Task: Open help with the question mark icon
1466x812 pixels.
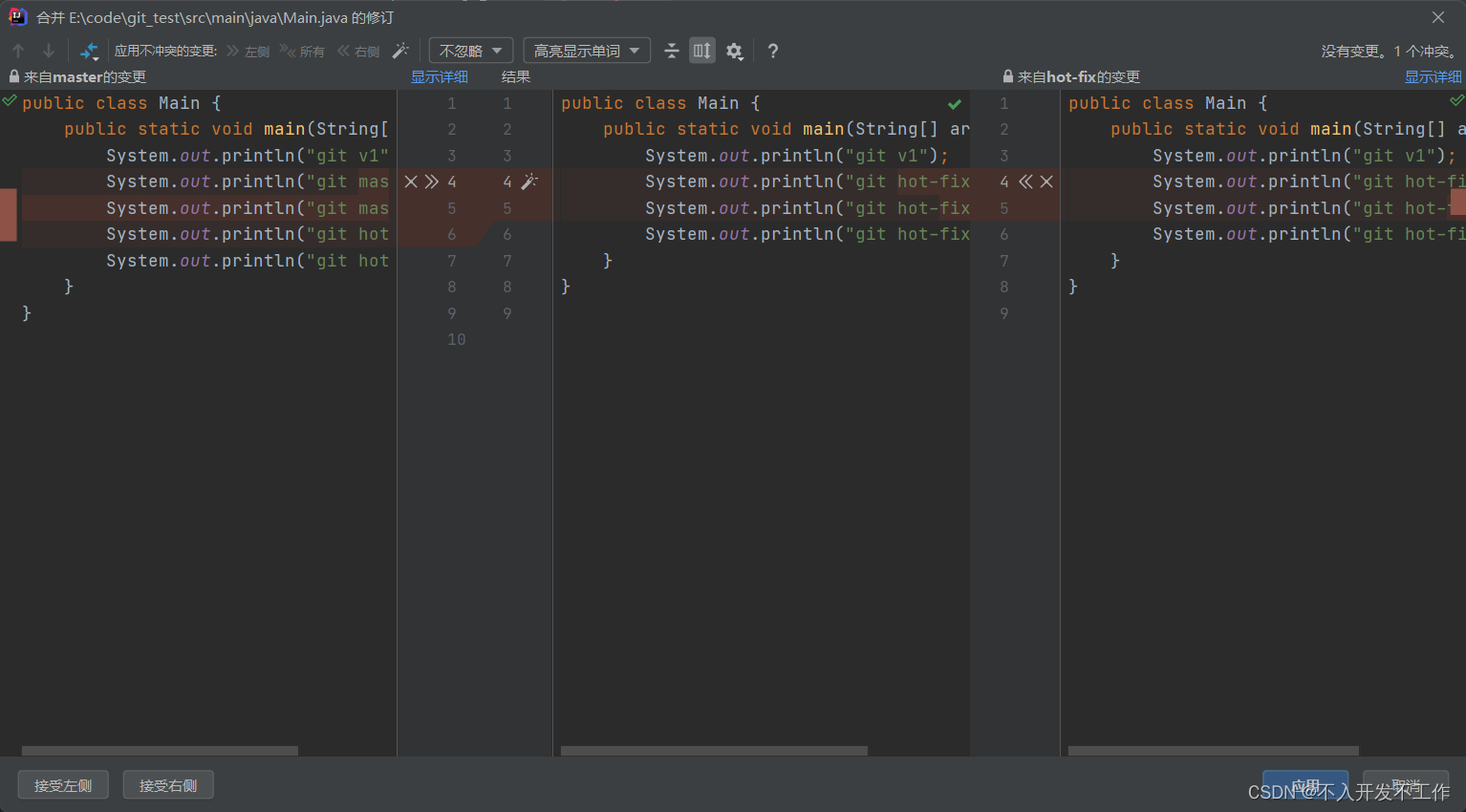Action: pos(773,51)
